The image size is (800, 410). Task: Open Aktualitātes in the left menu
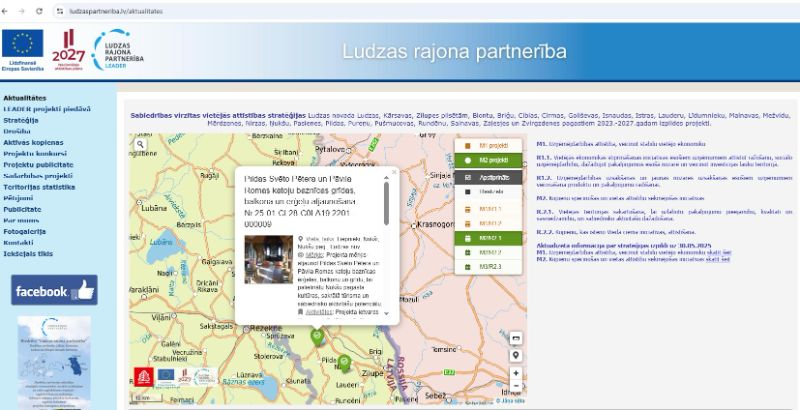25,98
